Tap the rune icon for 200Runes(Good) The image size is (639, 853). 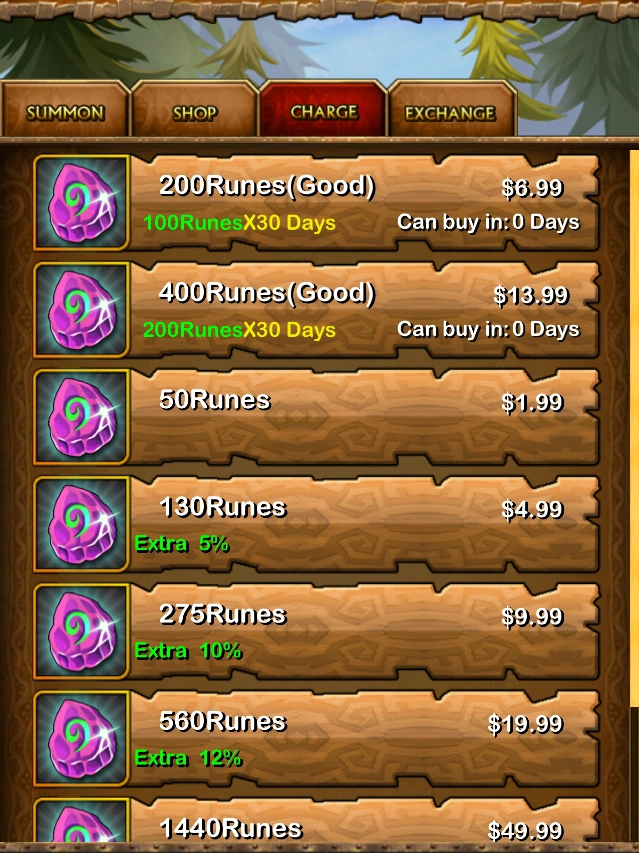(81, 203)
